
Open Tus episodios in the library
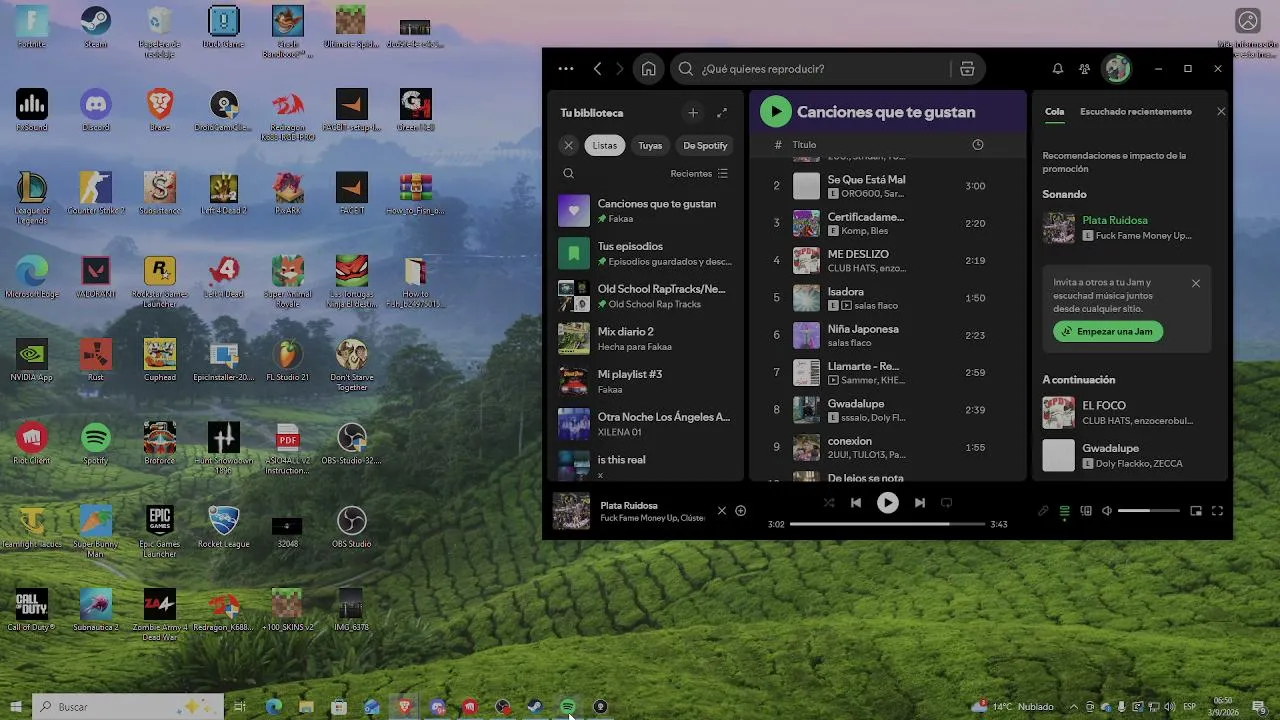pos(646,254)
